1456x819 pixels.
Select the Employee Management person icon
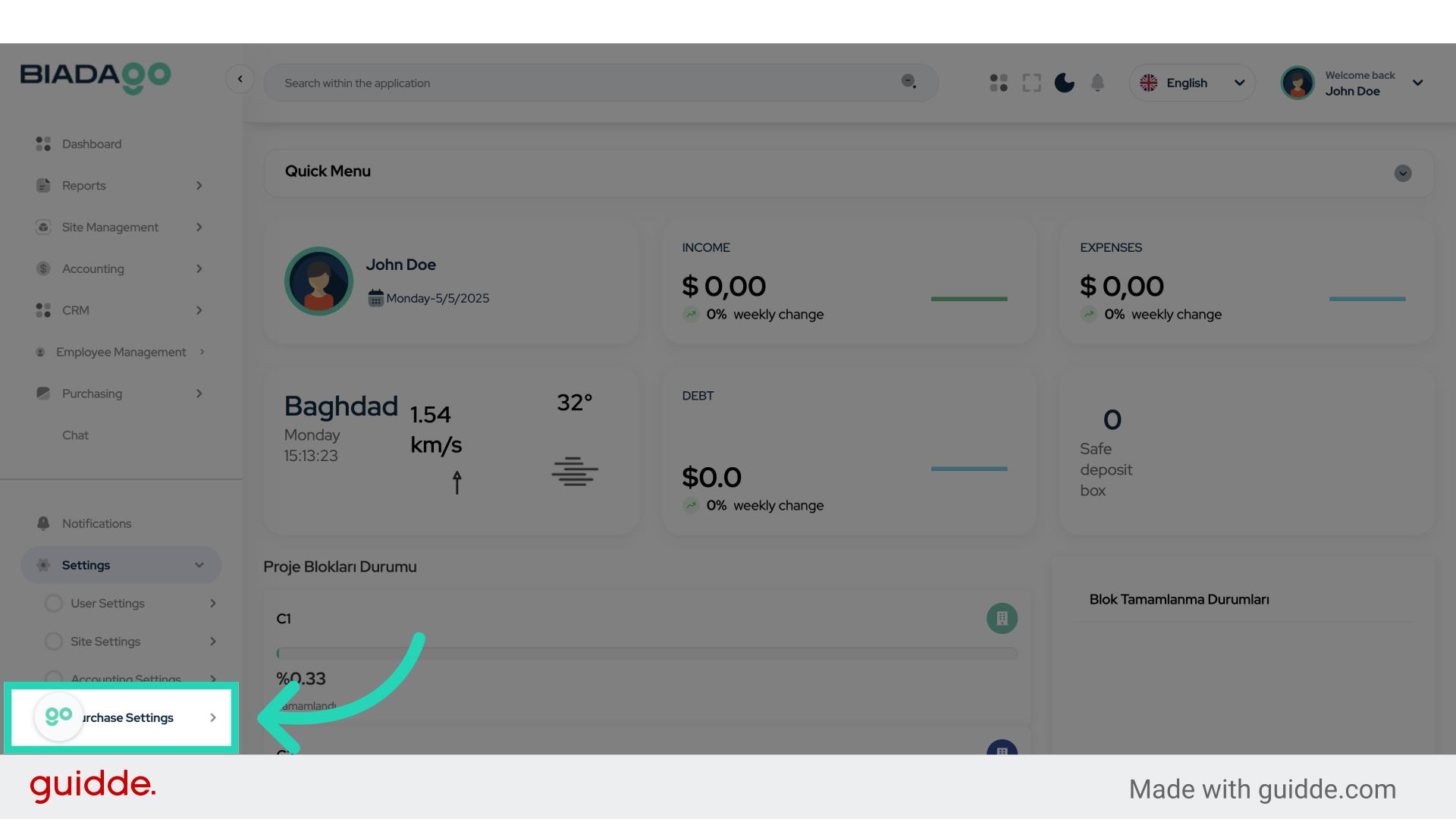(42, 351)
